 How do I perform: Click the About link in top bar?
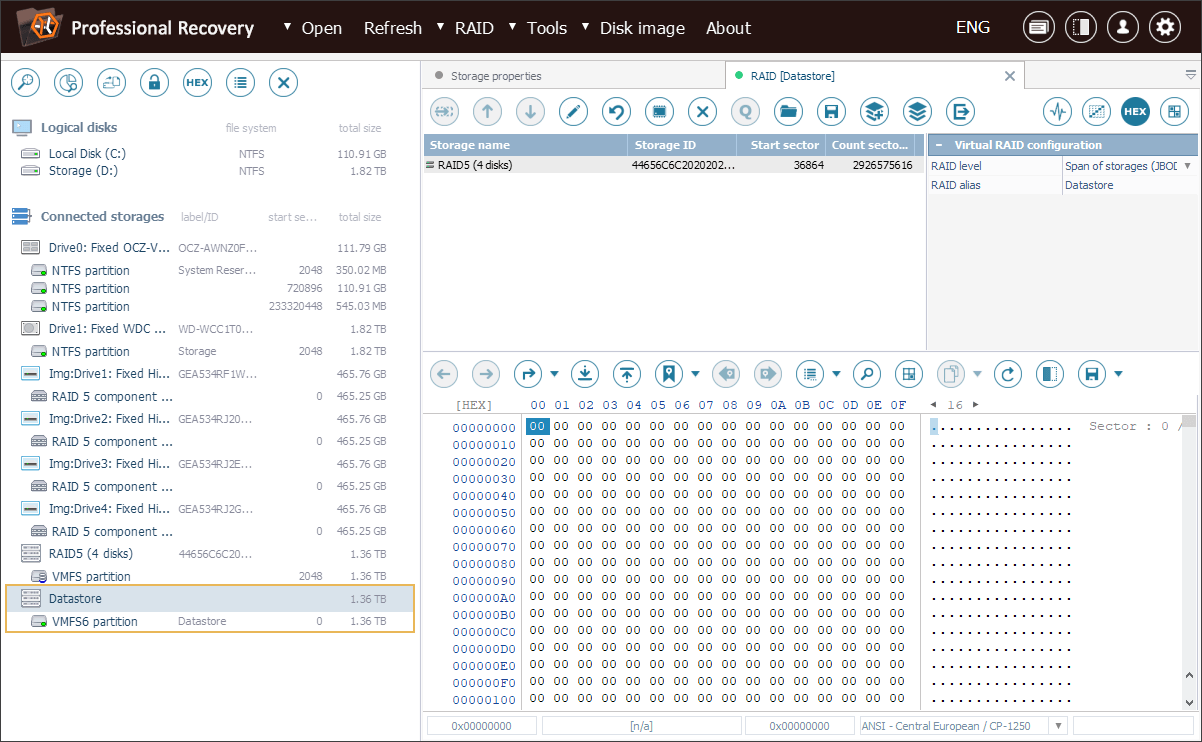coord(728,28)
